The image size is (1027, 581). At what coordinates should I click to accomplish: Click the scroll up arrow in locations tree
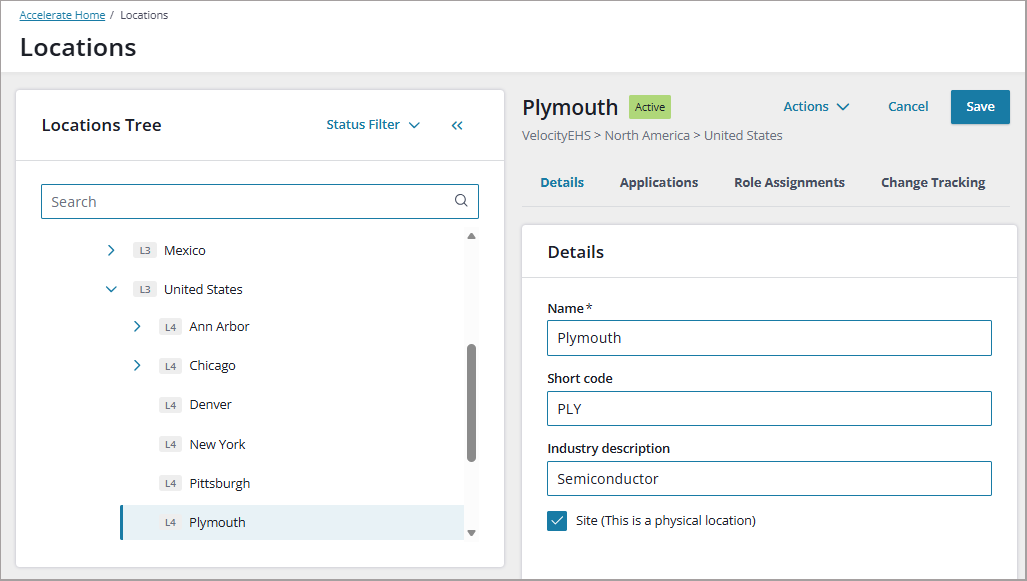click(x=471, y=236)
